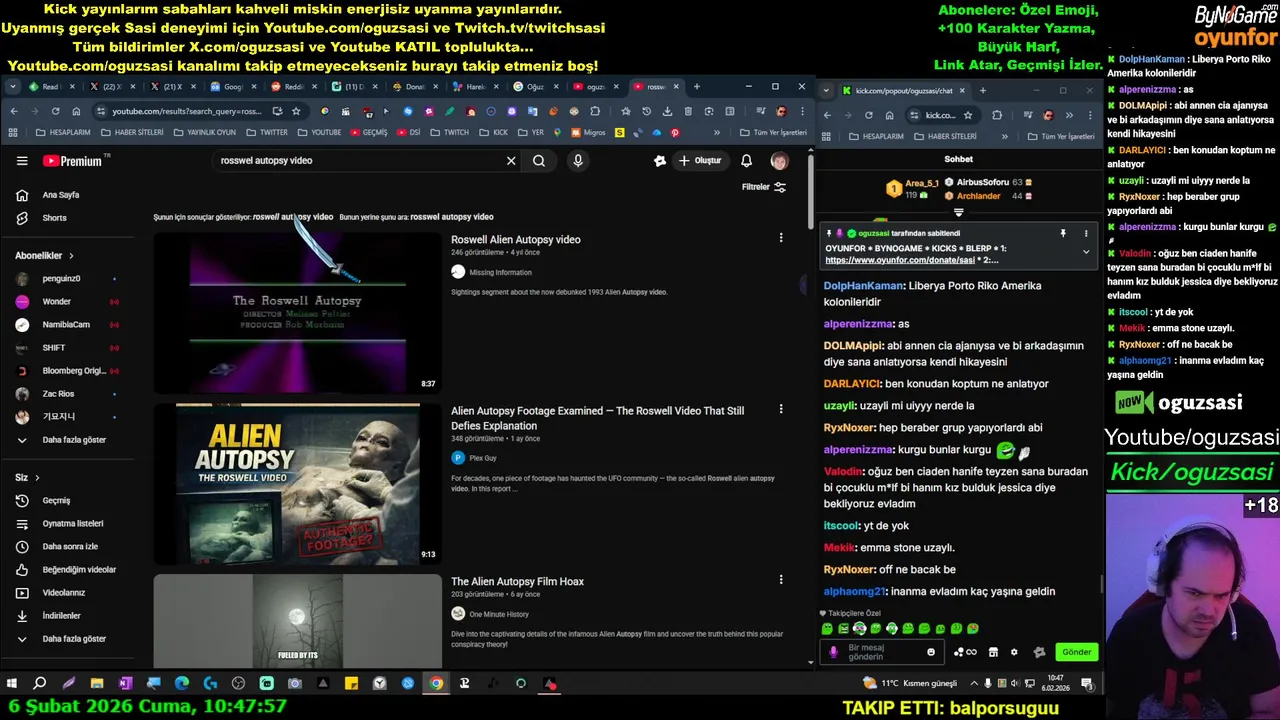1280x720 pixels.
Task: Open the Filtreler search filters
Action: pyautogui.click(x=764, y=187)
